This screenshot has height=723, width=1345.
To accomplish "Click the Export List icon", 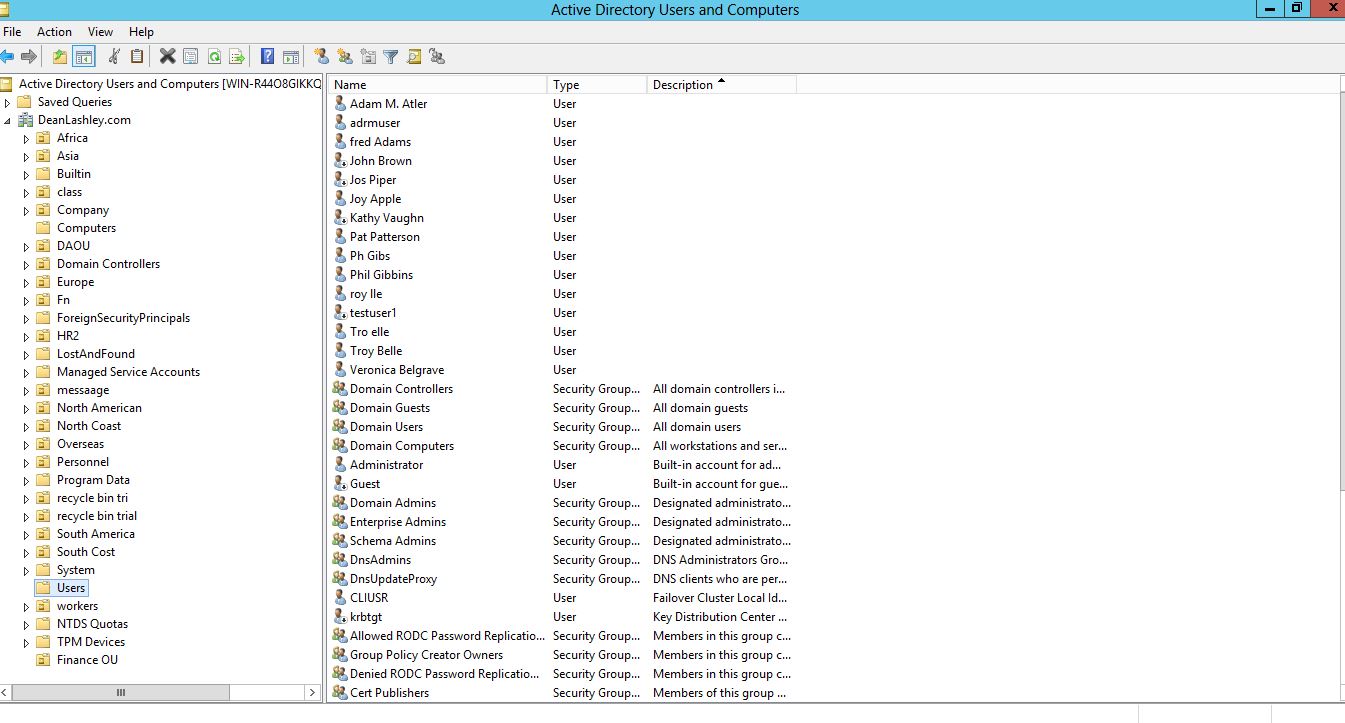I will (x=237, y=57).
